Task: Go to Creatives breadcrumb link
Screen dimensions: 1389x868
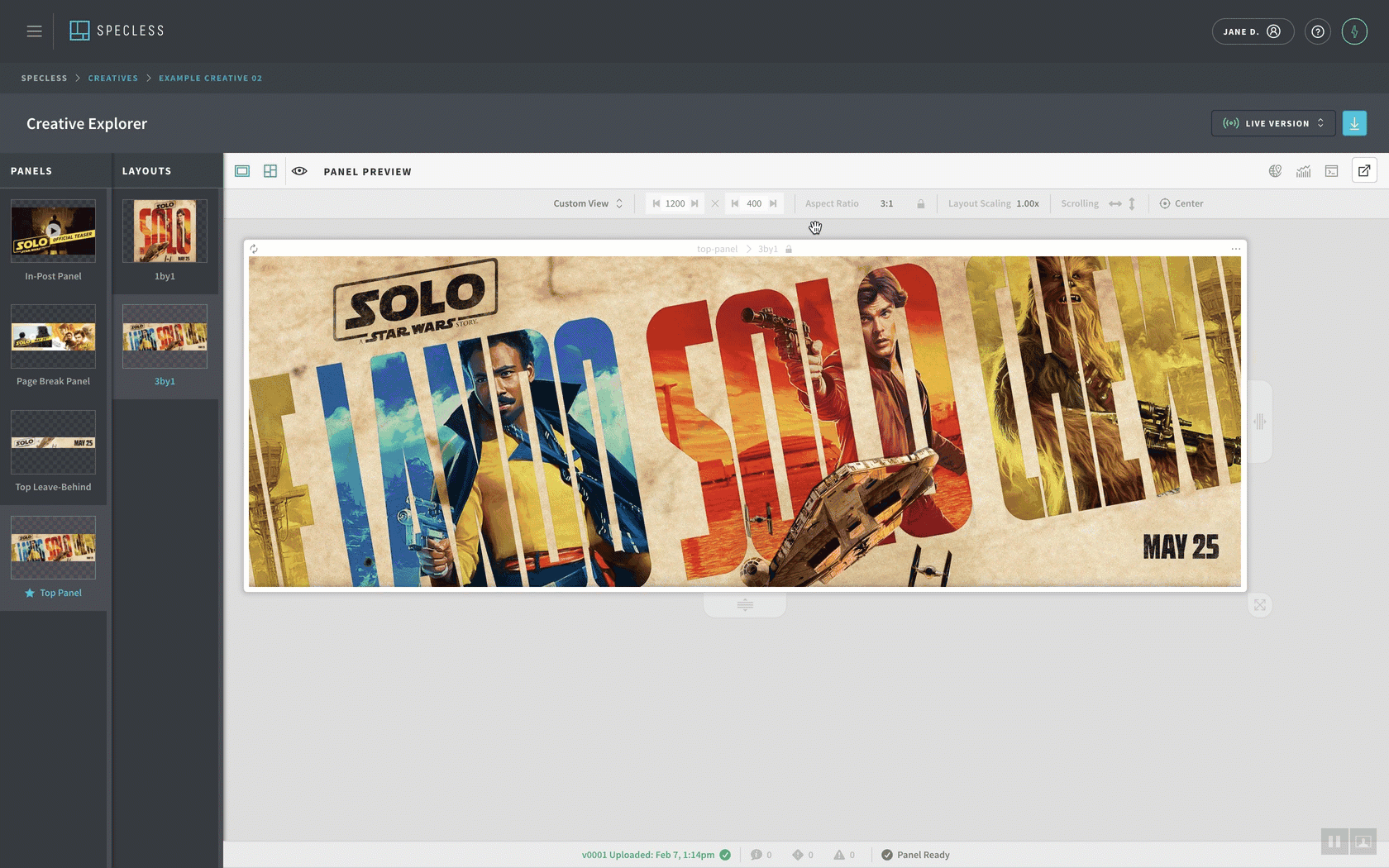Action: tap(113, 79)
